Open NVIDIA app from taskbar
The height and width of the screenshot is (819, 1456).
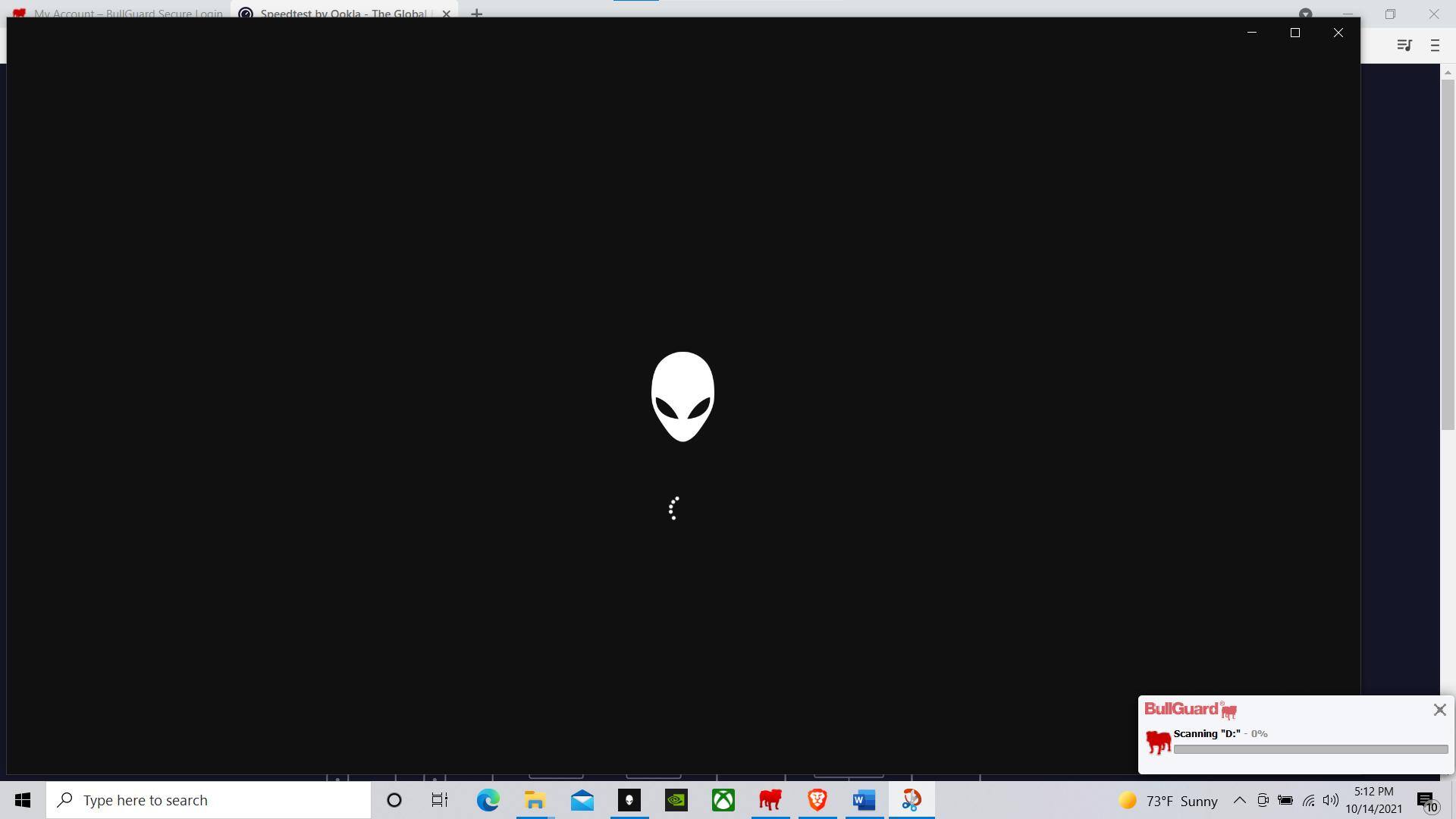click(x=676, y=800)
